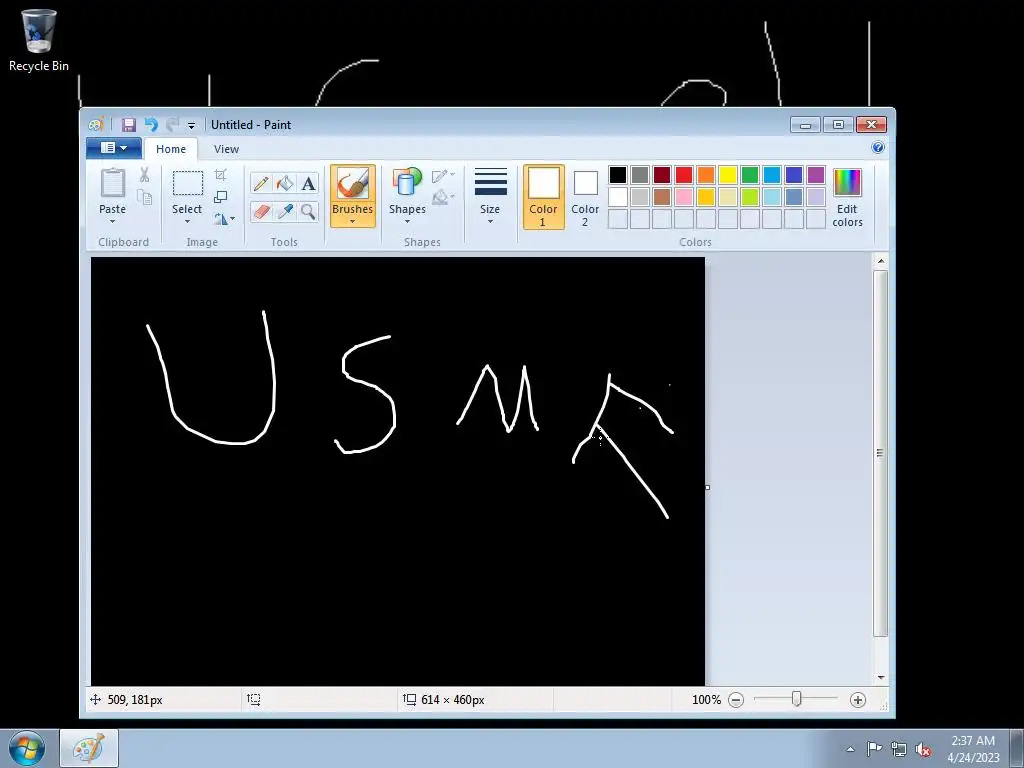This screenshot has width=1024, height=768.
Task: Click the Edit colors rainbow icon
Action: pyautogui.click(x=848, y=183)
